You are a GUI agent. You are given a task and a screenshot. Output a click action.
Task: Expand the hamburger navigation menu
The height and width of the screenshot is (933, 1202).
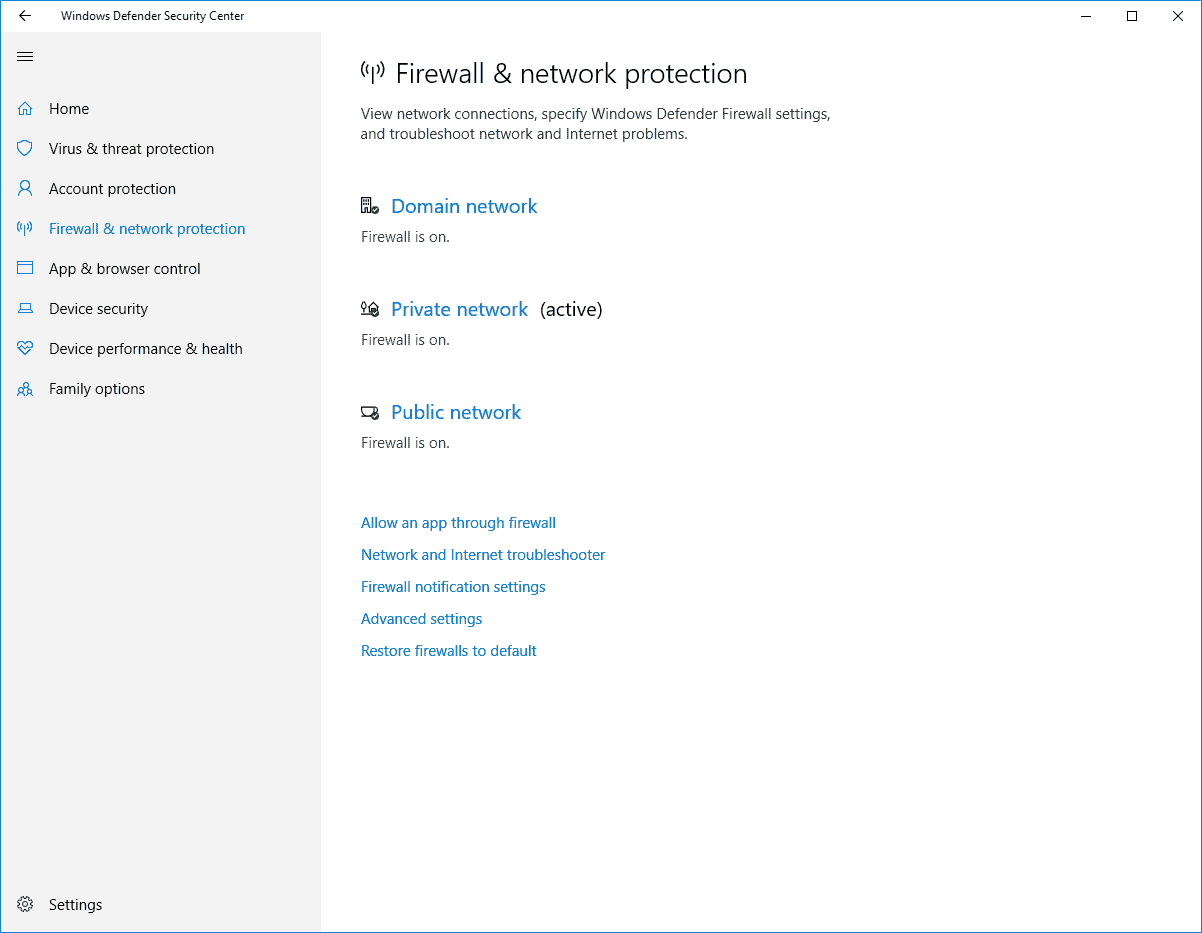(25, 56)
